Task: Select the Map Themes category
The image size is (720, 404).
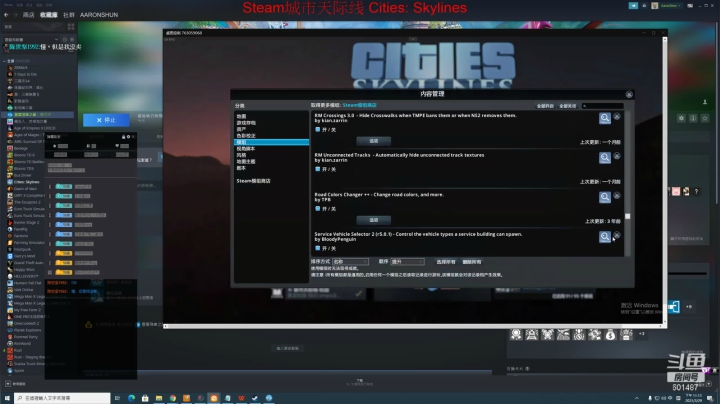Action: (x=246, y=162)
